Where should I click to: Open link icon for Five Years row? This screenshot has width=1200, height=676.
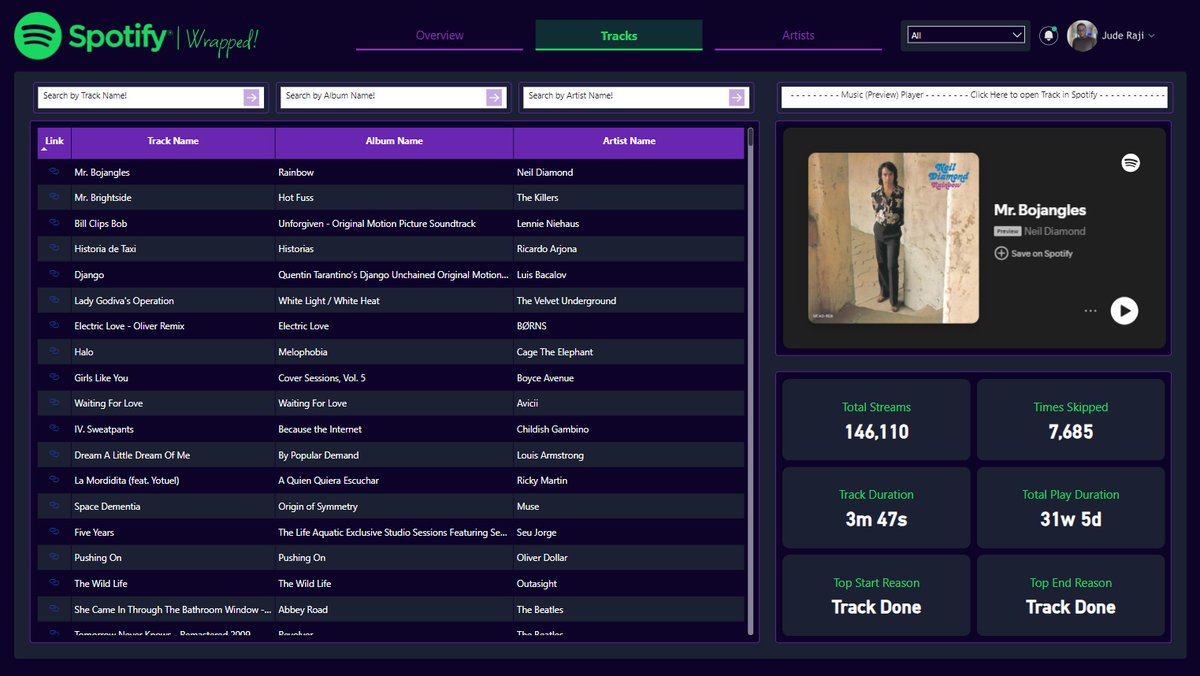pyautogui.click(x=54, y=532)
